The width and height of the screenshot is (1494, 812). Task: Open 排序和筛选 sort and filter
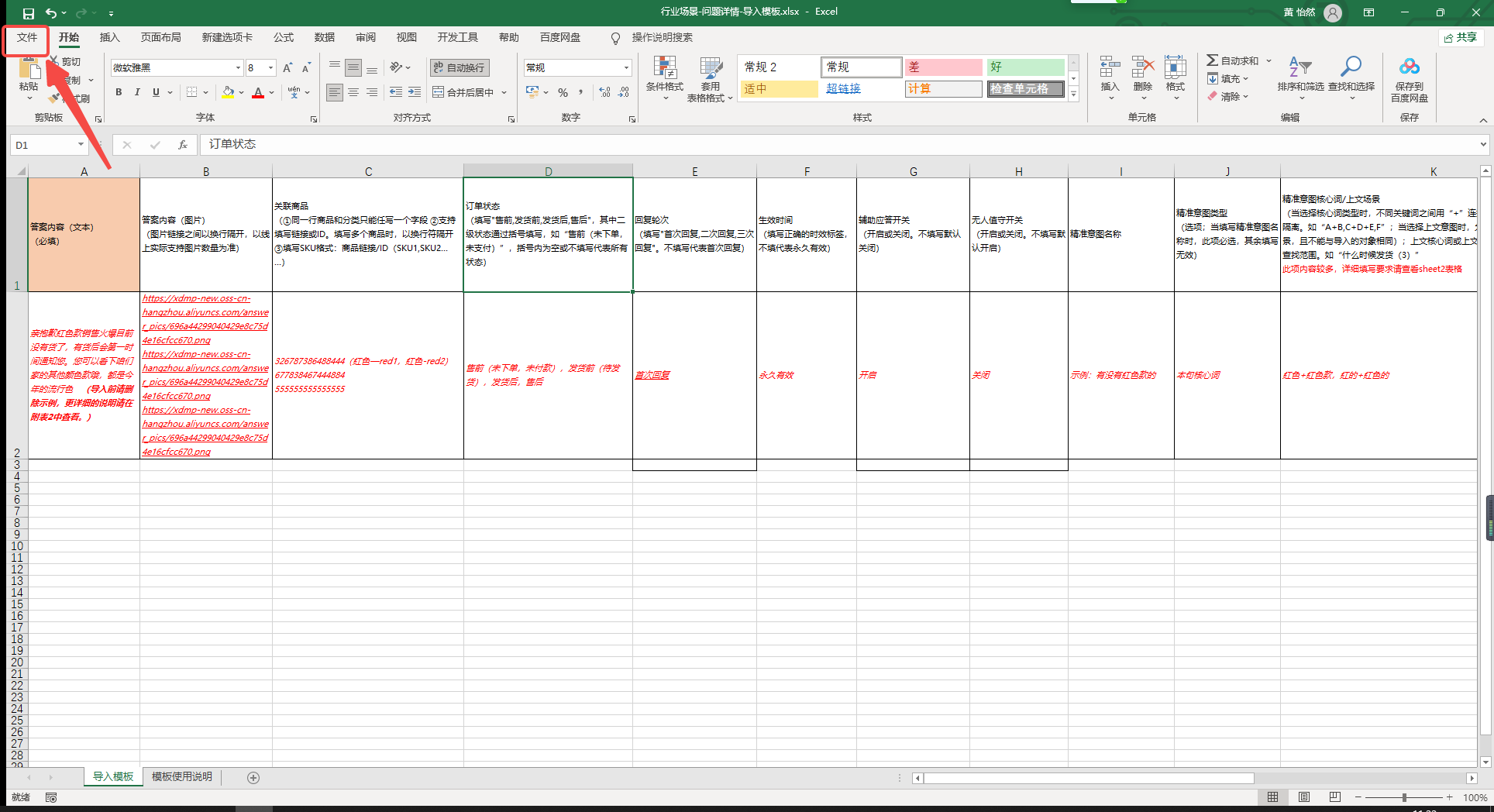[x=1301, y=78]
